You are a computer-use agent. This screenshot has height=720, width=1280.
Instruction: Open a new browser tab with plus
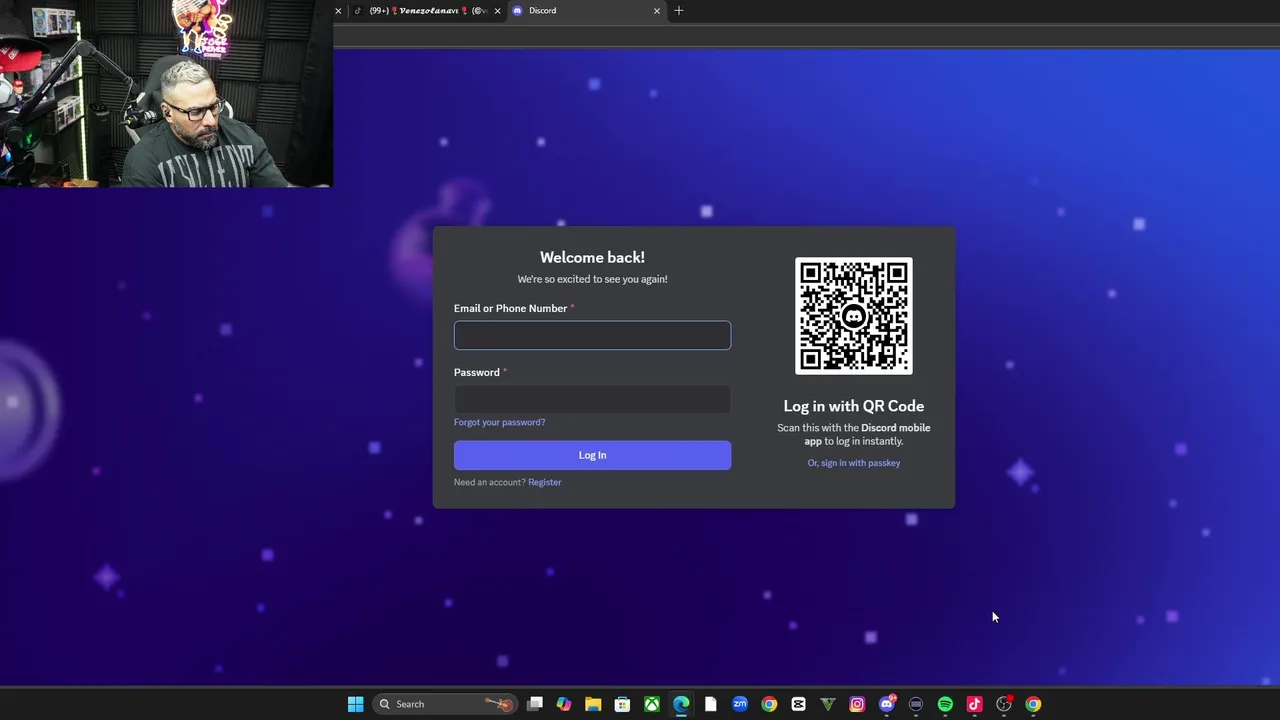pyautogui.click(x=679, y=10)
